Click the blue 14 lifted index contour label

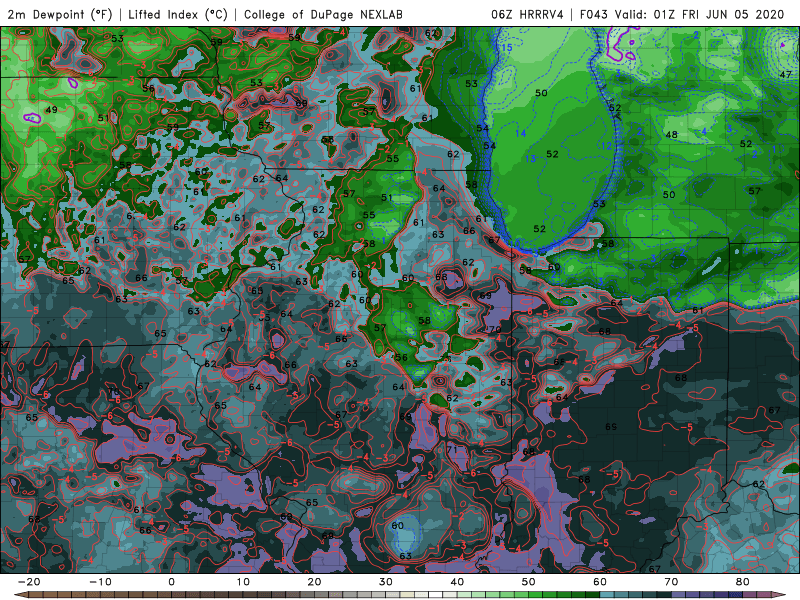pyautogui.click(x=520, y=134)
